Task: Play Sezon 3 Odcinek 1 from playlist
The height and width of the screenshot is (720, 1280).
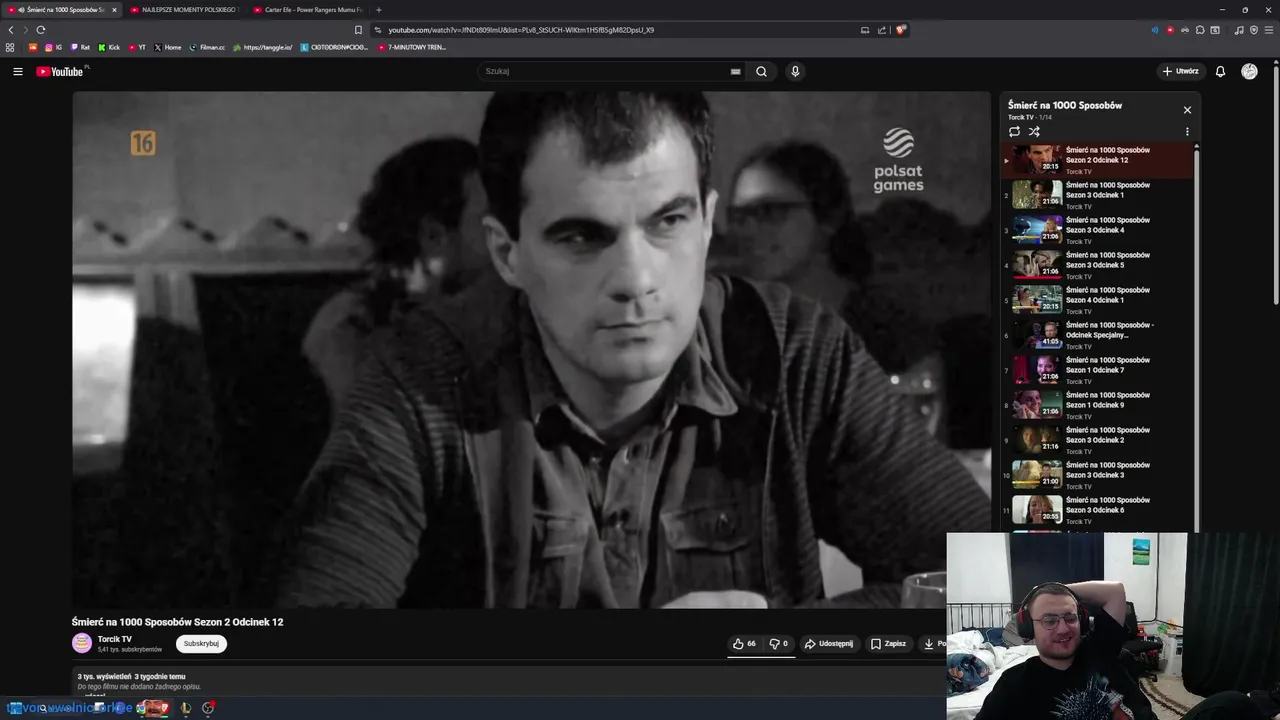Action: pos(1097,194)
